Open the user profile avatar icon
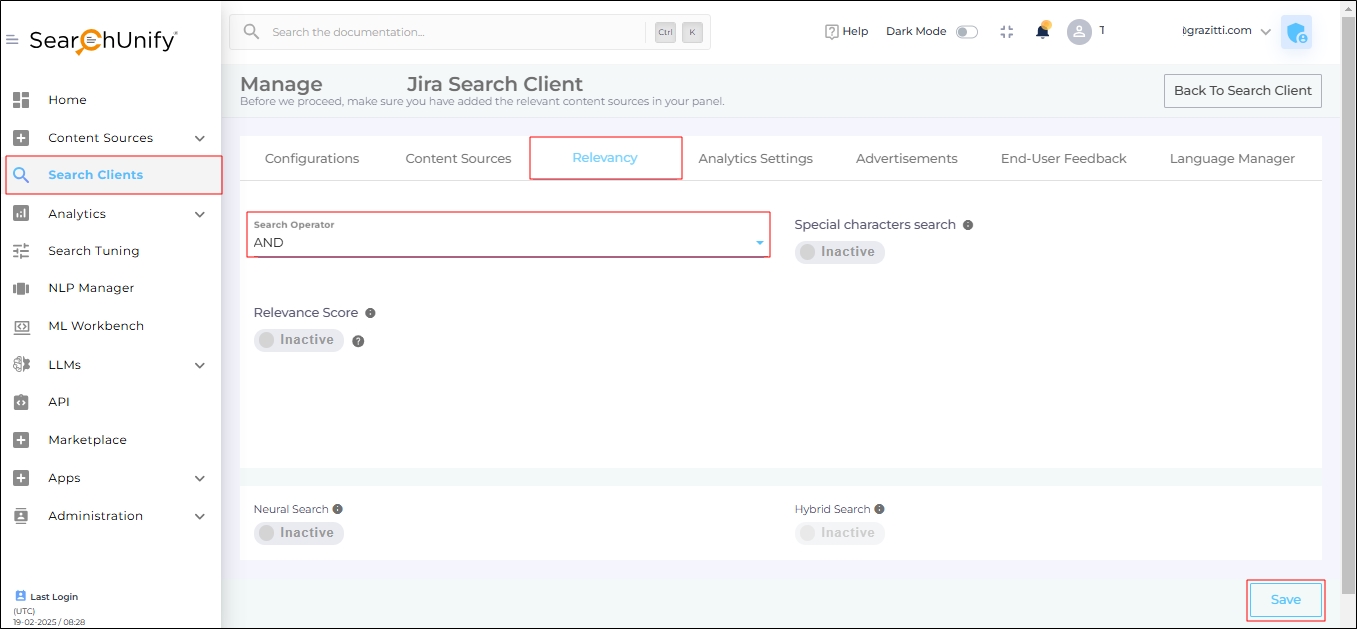The width and height of the screenshot is (1357, 629). coord(1079,32)
